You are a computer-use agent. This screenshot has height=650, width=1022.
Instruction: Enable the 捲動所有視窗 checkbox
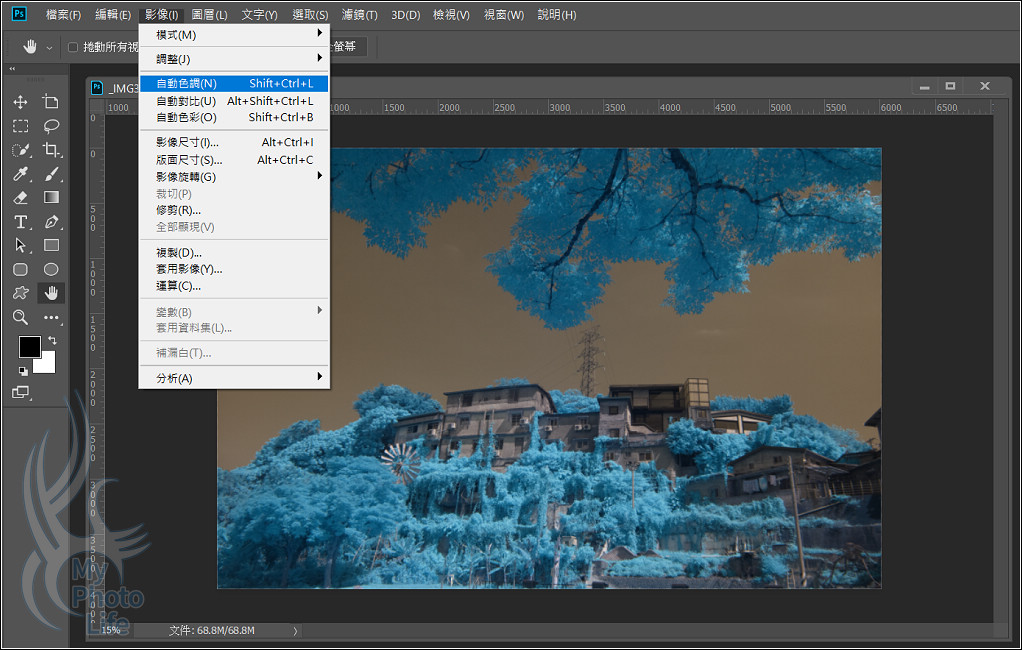click(x=73, y=47)
